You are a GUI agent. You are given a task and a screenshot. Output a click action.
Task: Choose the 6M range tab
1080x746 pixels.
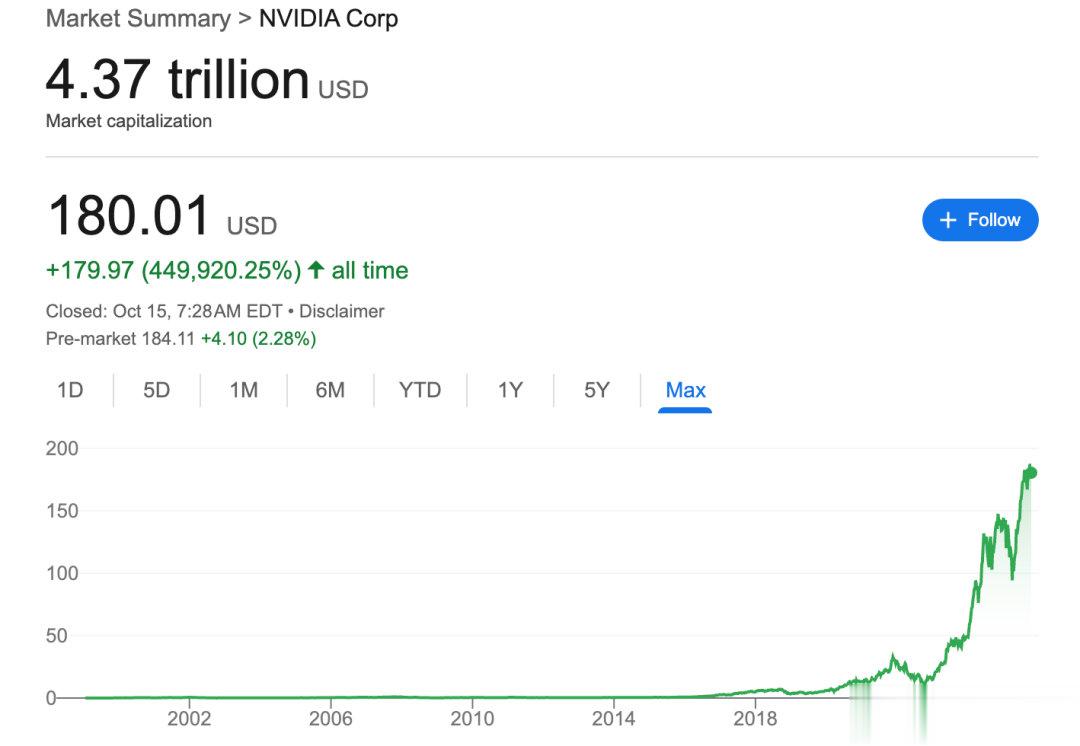(x=330, y=390)
